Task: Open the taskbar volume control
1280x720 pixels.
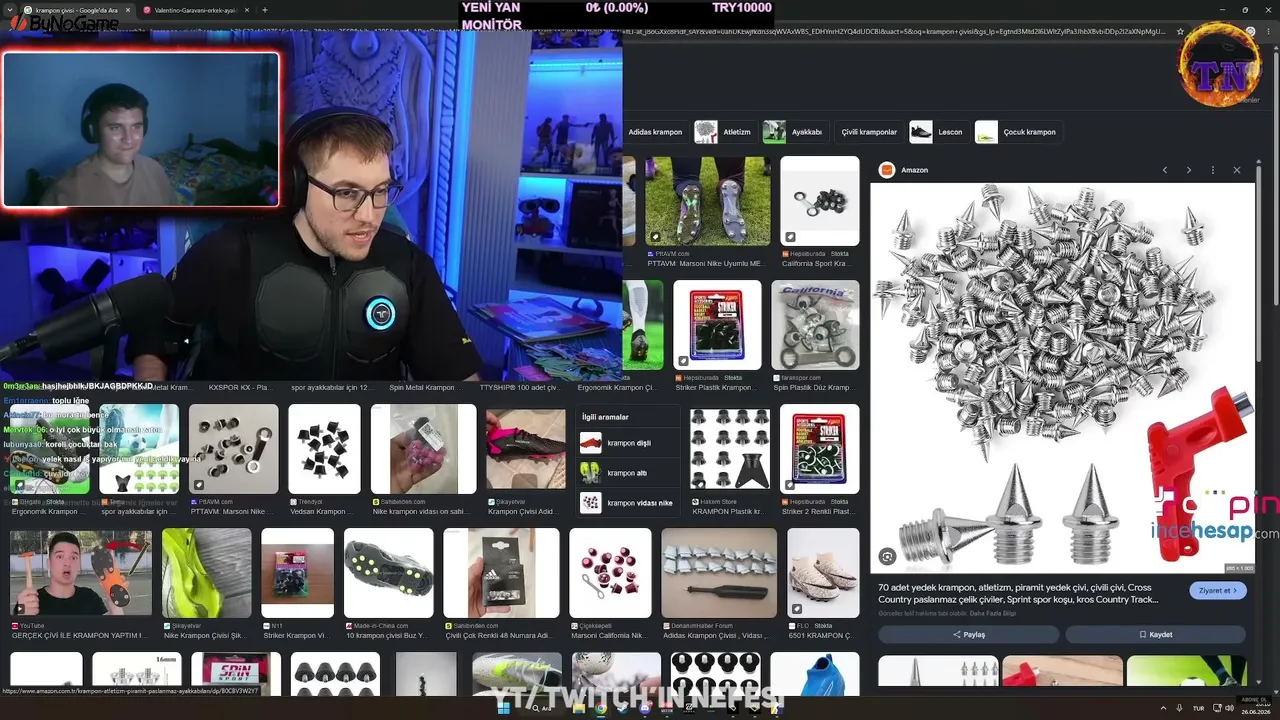Action: pos(1229,708)
